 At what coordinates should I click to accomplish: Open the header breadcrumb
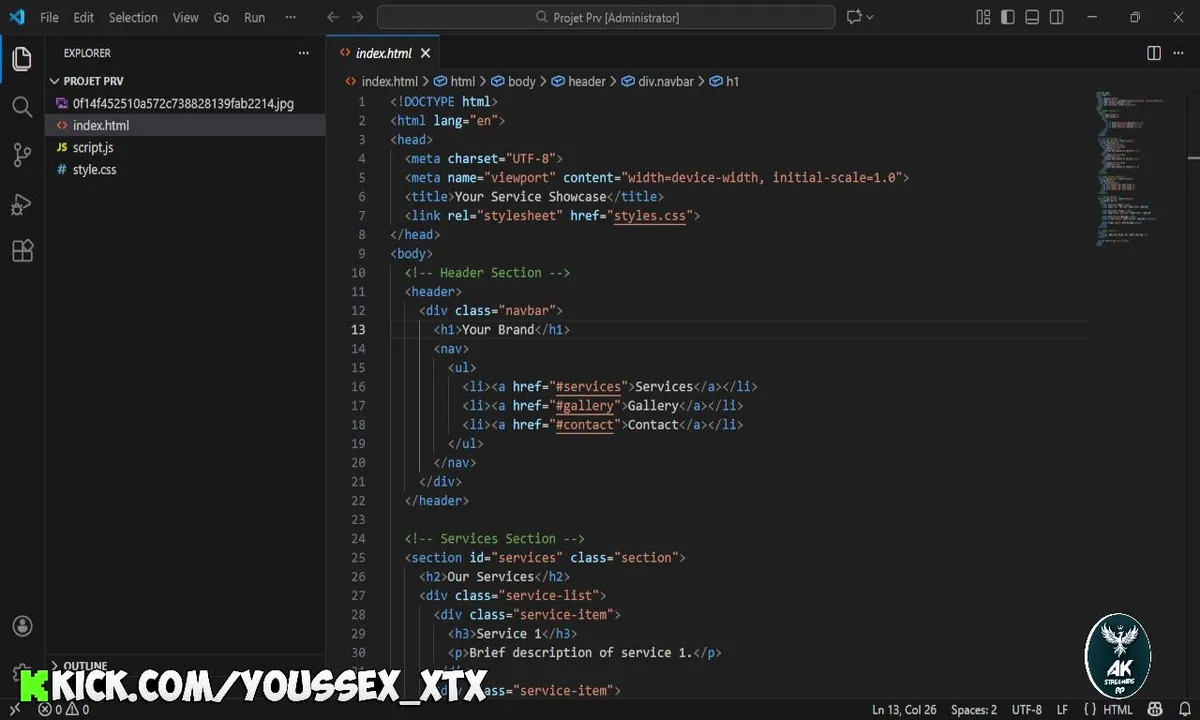(x=579, y=81)
